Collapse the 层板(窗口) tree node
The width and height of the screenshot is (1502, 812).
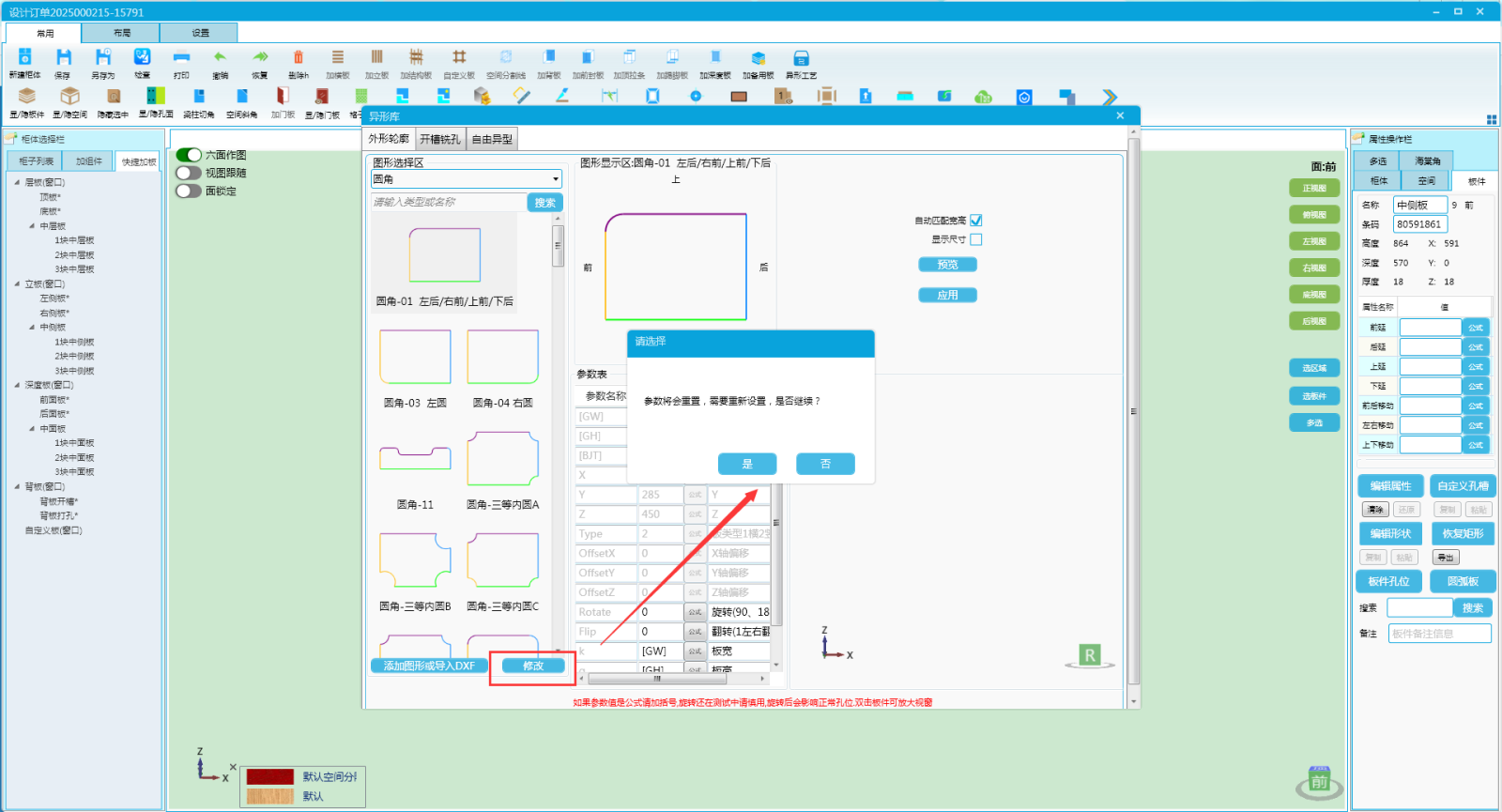17,182
